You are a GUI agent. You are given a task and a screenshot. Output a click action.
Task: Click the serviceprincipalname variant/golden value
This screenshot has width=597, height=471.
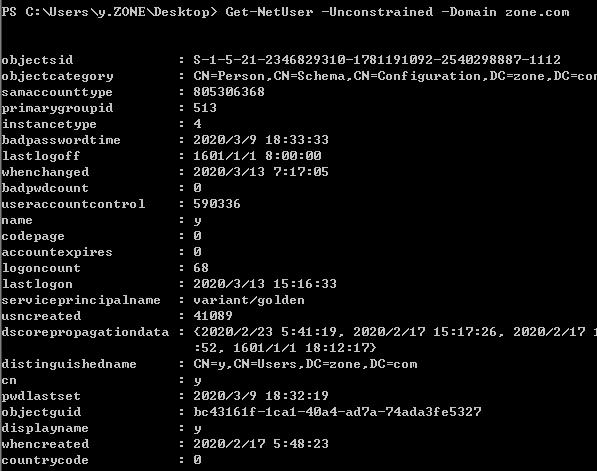click(249, 300)
